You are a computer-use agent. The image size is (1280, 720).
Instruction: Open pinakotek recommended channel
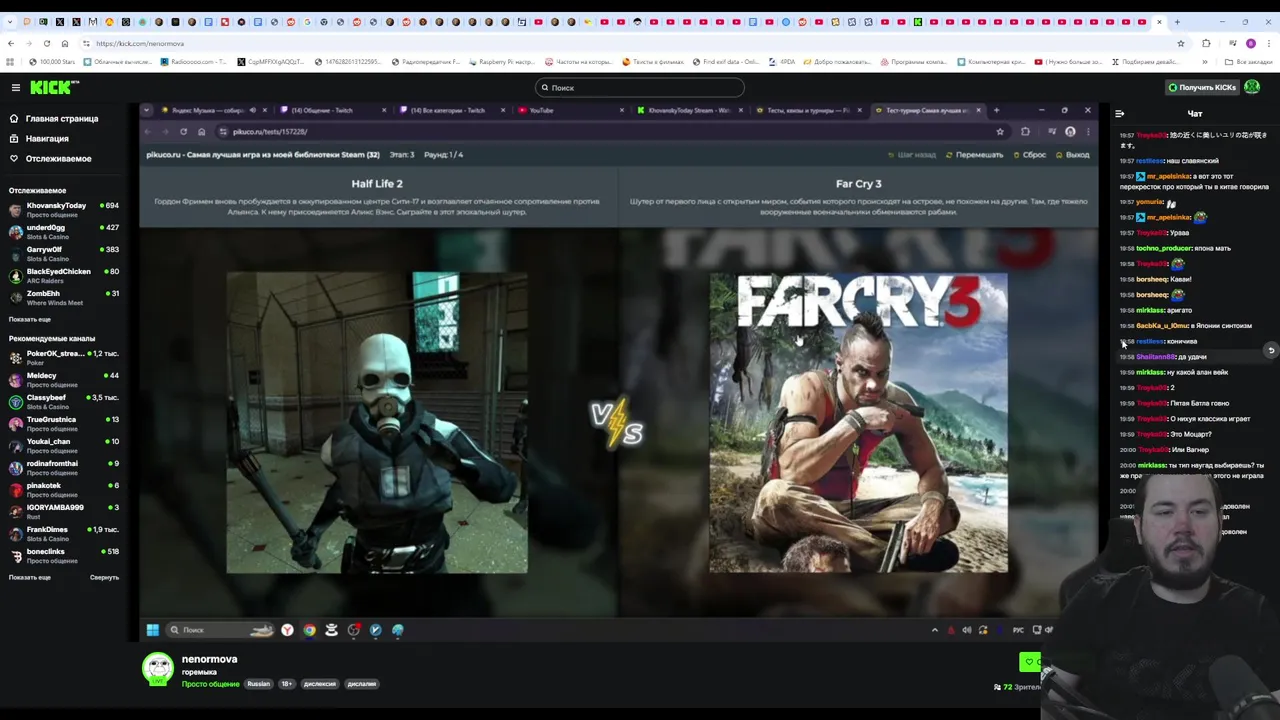64,490
